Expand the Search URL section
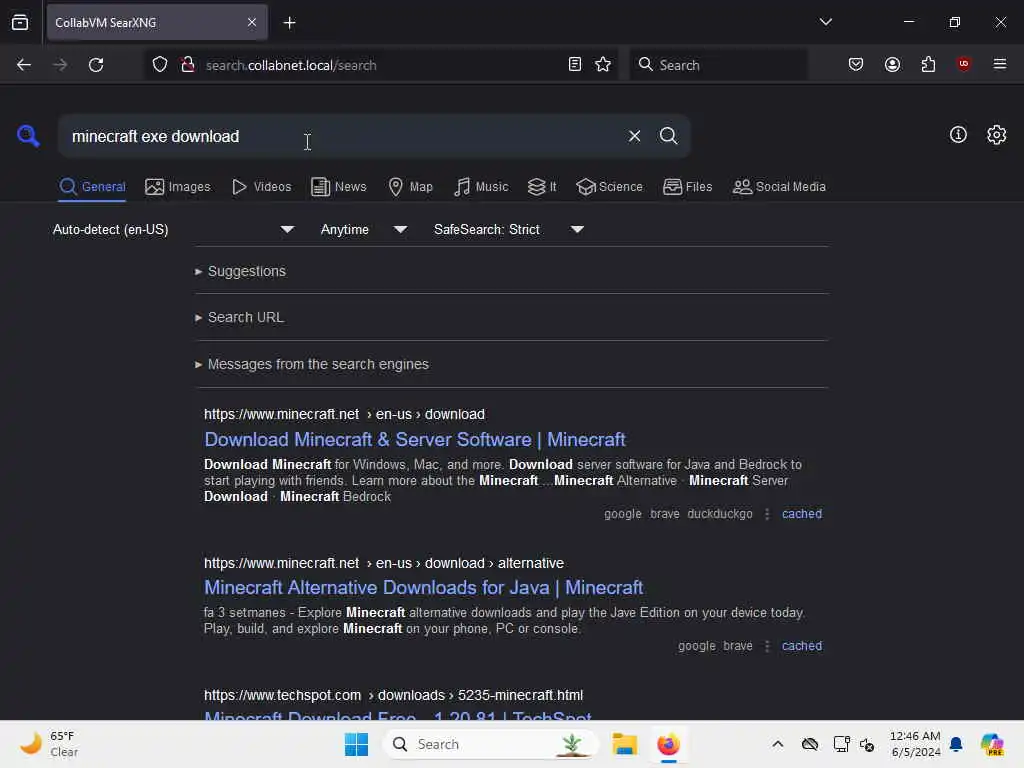The height and width of the screenshot is (768, 1024). pos(240,317)
